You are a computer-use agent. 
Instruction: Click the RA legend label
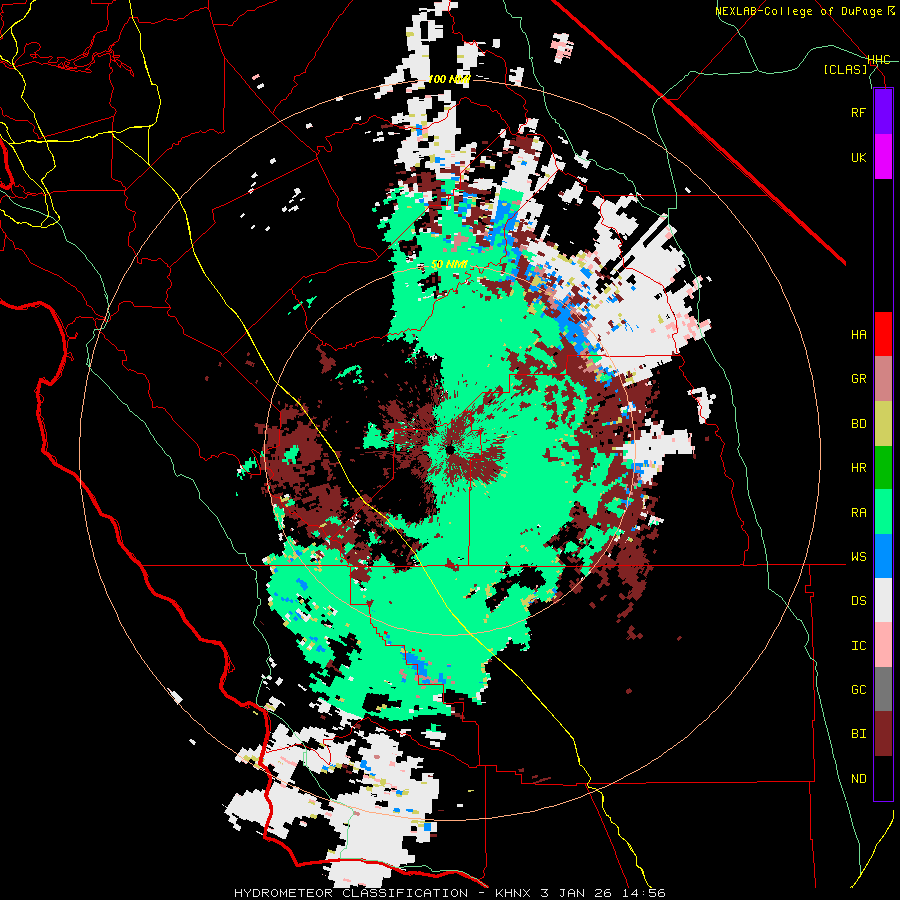tap(858, 513)
